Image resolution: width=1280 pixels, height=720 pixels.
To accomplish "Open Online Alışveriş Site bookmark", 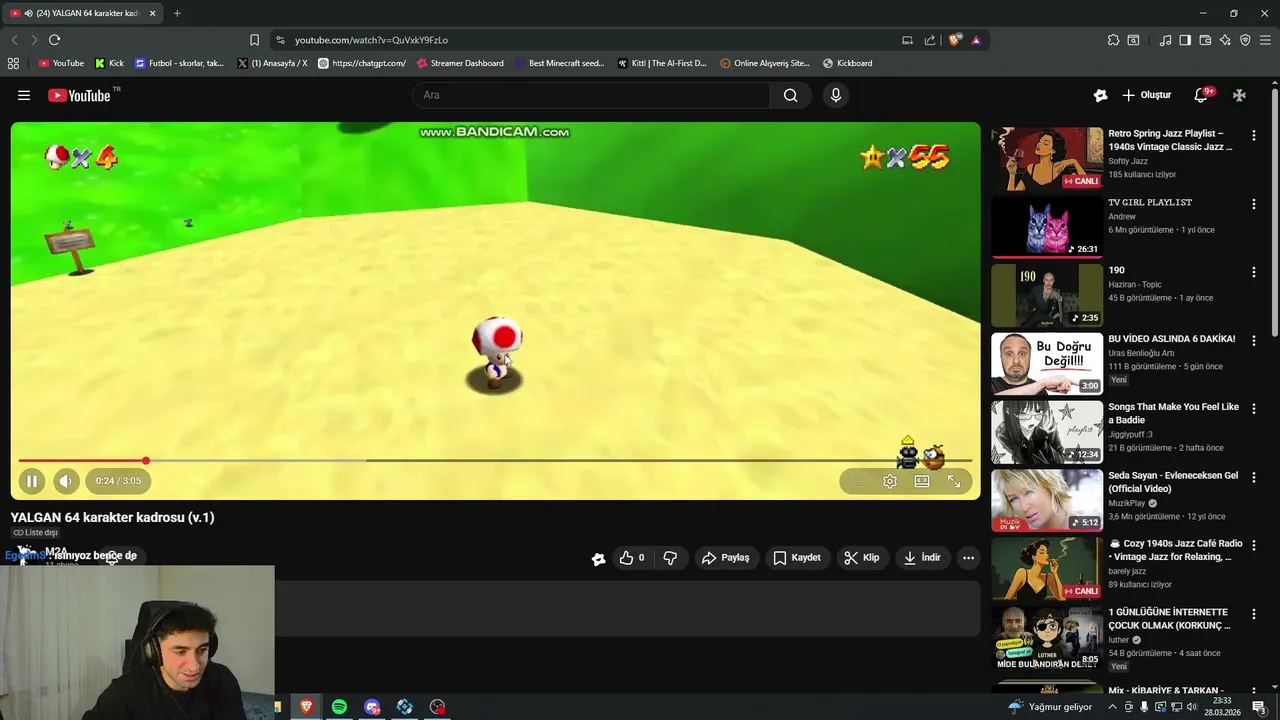I will (x=765, y=63).
